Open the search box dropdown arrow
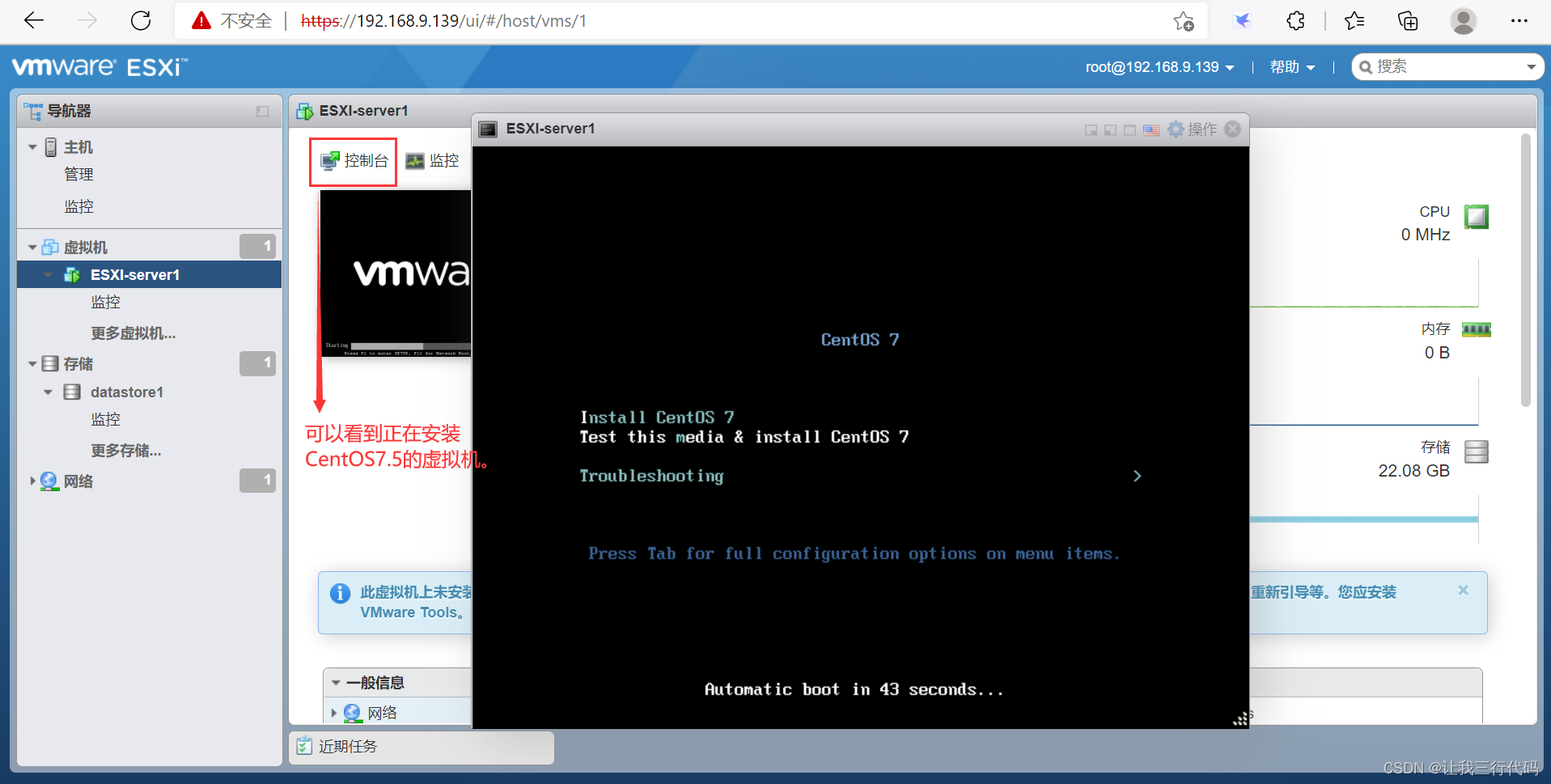Image resolution: width=1551 pixels, height=784 pixels. 1531,67
